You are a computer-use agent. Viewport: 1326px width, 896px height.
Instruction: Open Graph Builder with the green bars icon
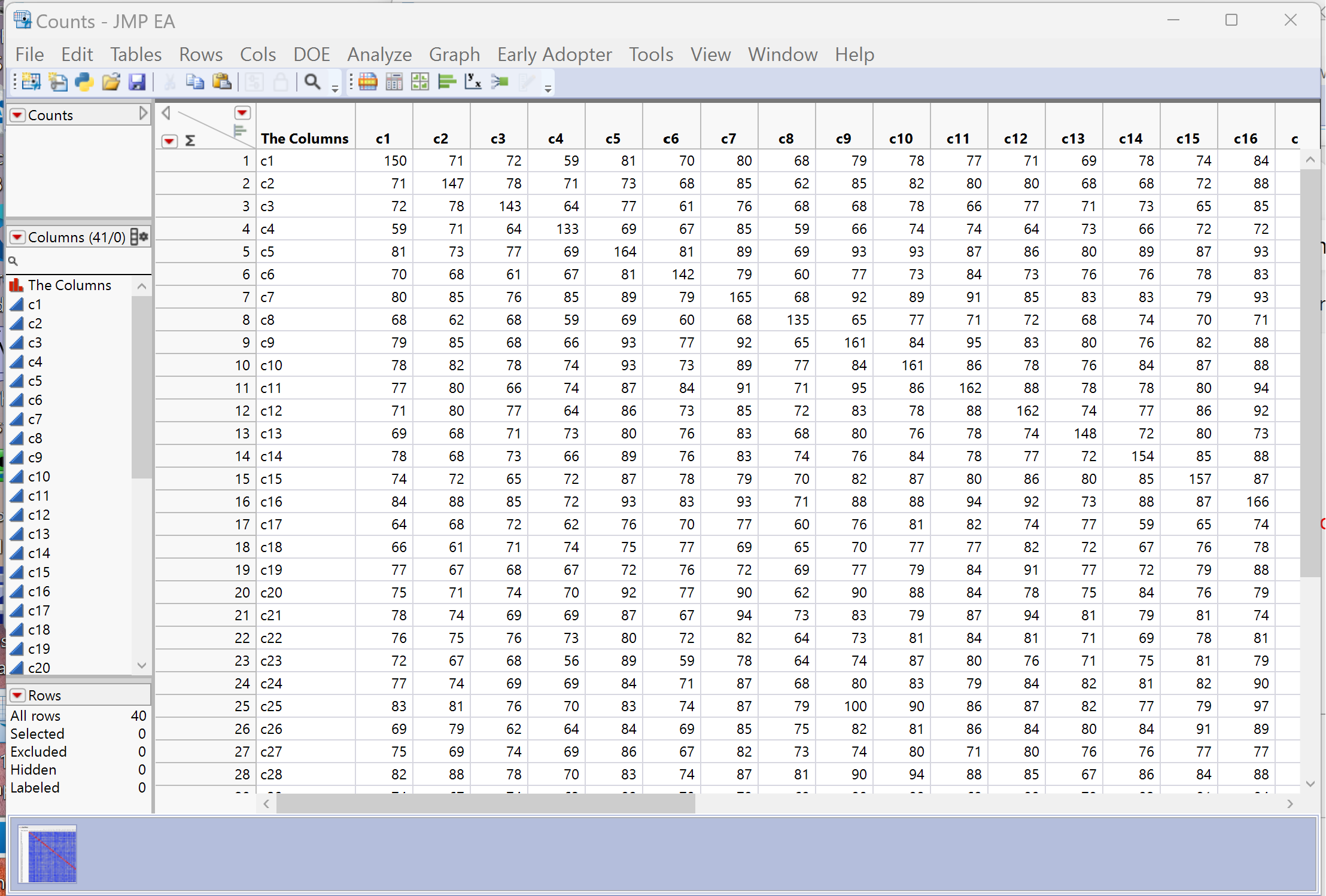[447, 81]
